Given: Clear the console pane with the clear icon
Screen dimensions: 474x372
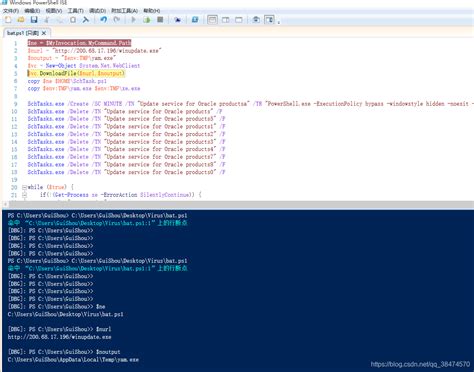Looking at the screenshot, I should [86, 20].
